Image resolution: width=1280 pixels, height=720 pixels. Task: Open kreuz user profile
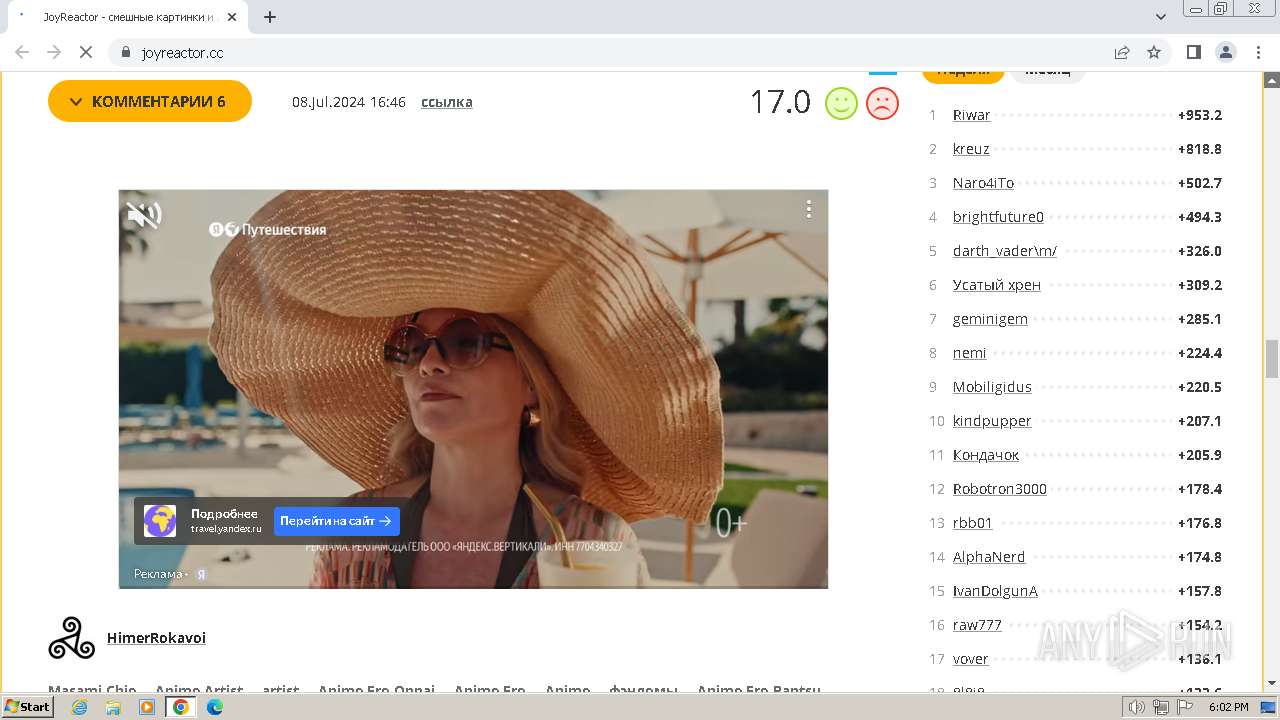click(971, 149)
